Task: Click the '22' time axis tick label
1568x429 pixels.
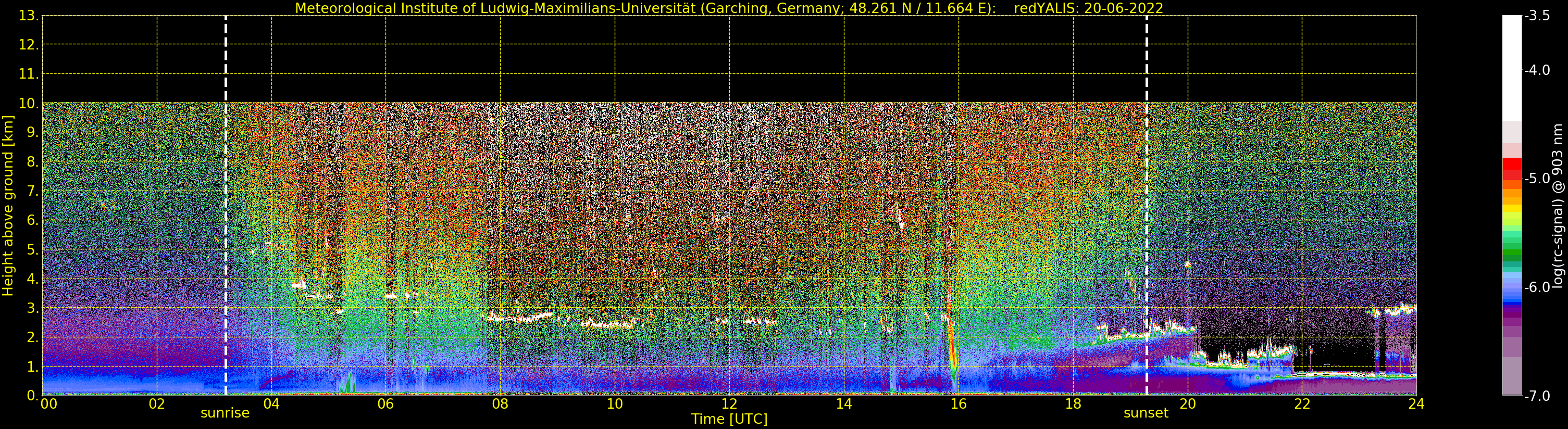Action: click(1302, 404)
